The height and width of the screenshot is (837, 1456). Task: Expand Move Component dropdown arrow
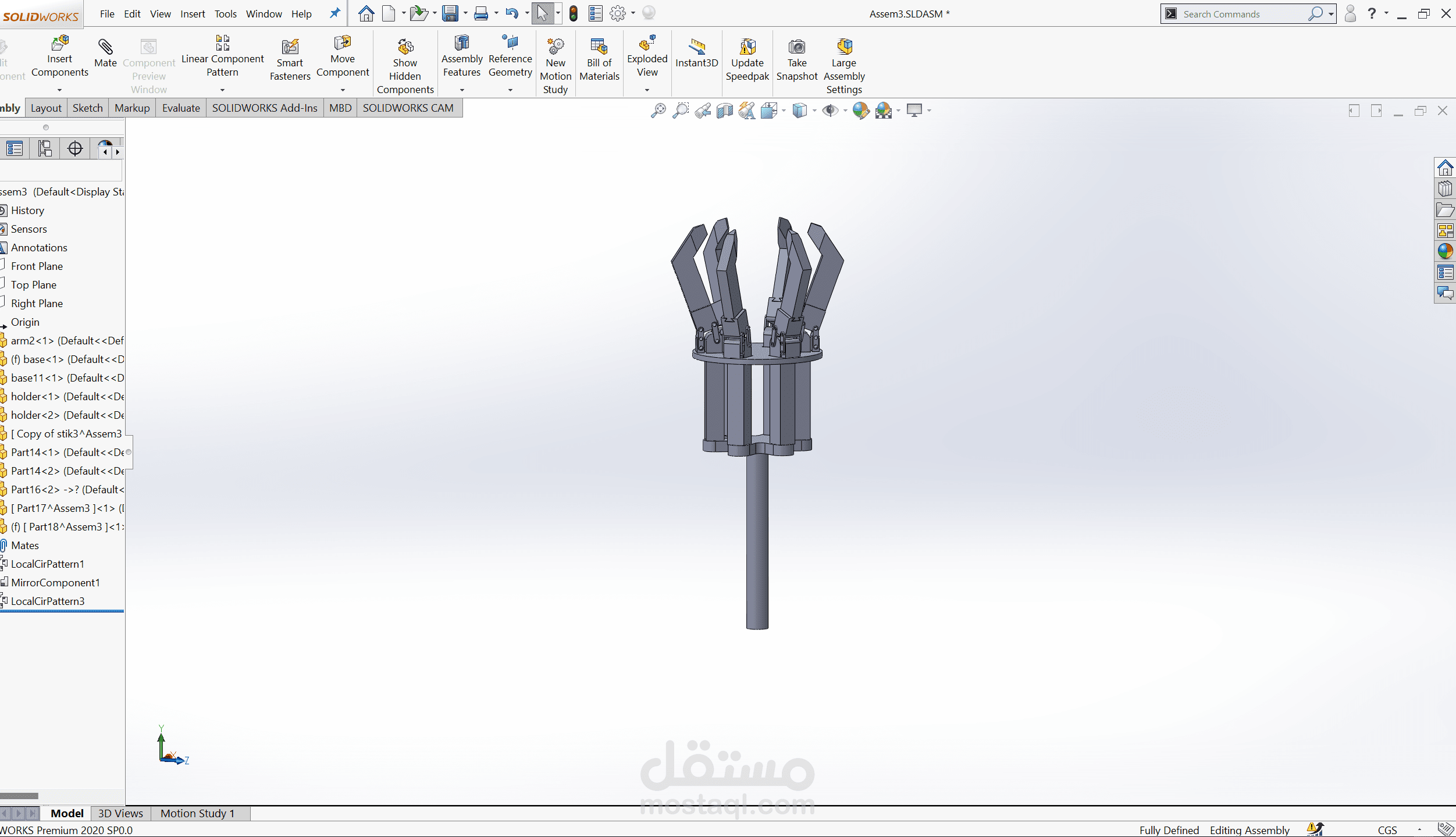coord(343,90)
